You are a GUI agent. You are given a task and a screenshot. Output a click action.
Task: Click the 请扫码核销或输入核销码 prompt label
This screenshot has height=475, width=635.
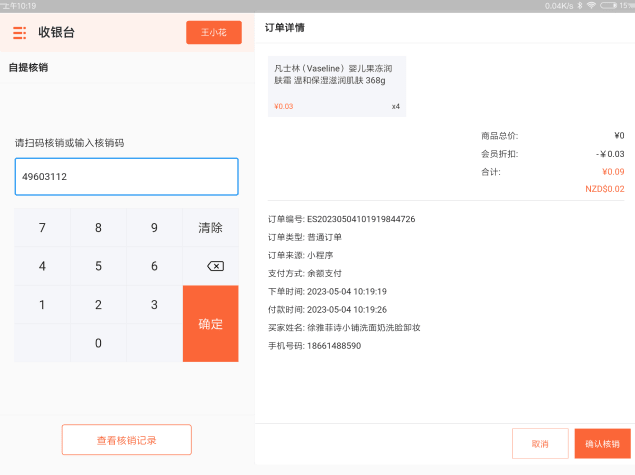point(70,143)
